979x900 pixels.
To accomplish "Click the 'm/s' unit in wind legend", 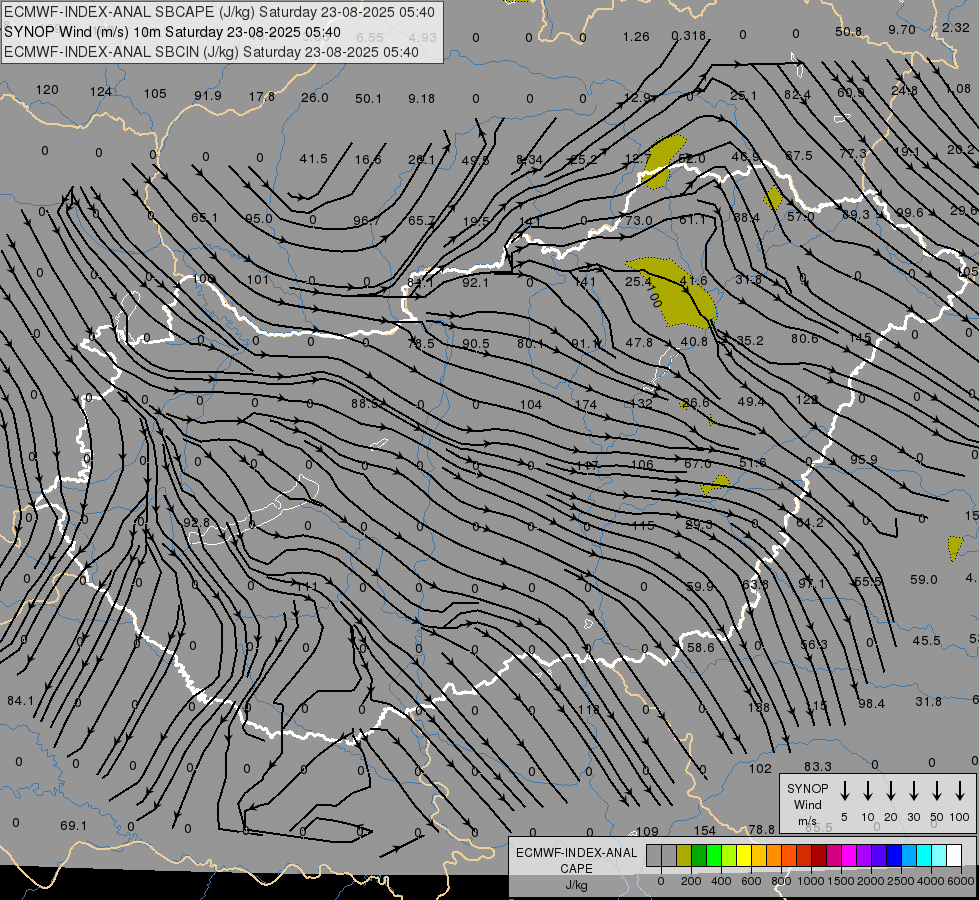I will coord(807,821).
